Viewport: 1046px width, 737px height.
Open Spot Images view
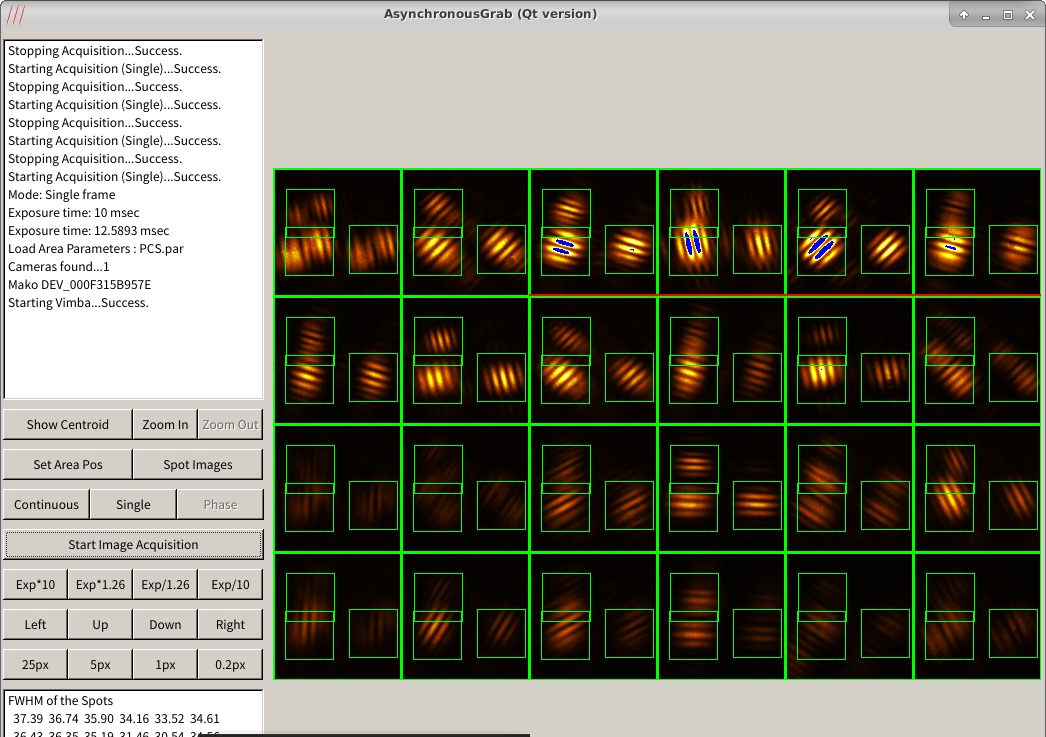click(197, 465)
